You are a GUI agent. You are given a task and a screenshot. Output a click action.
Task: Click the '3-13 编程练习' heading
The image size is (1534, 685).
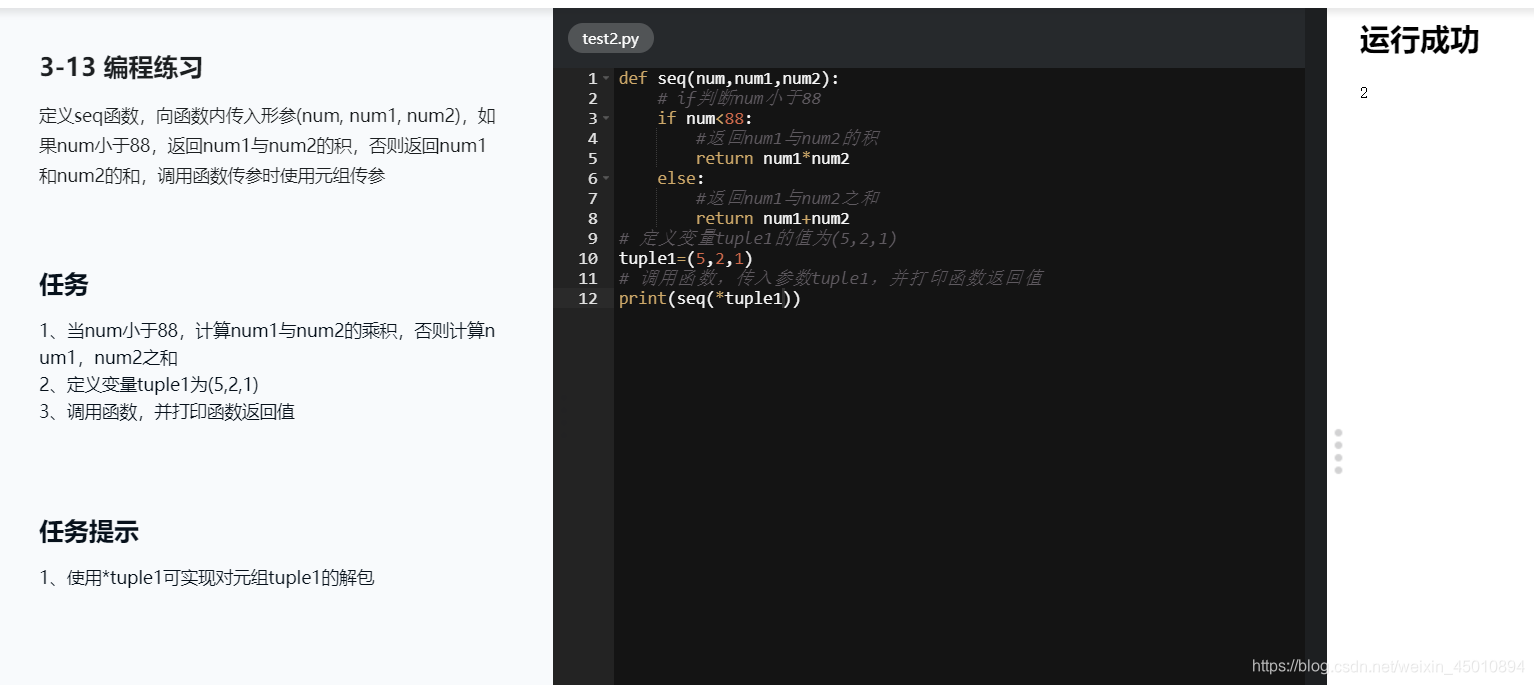click(x=121, y=68)
